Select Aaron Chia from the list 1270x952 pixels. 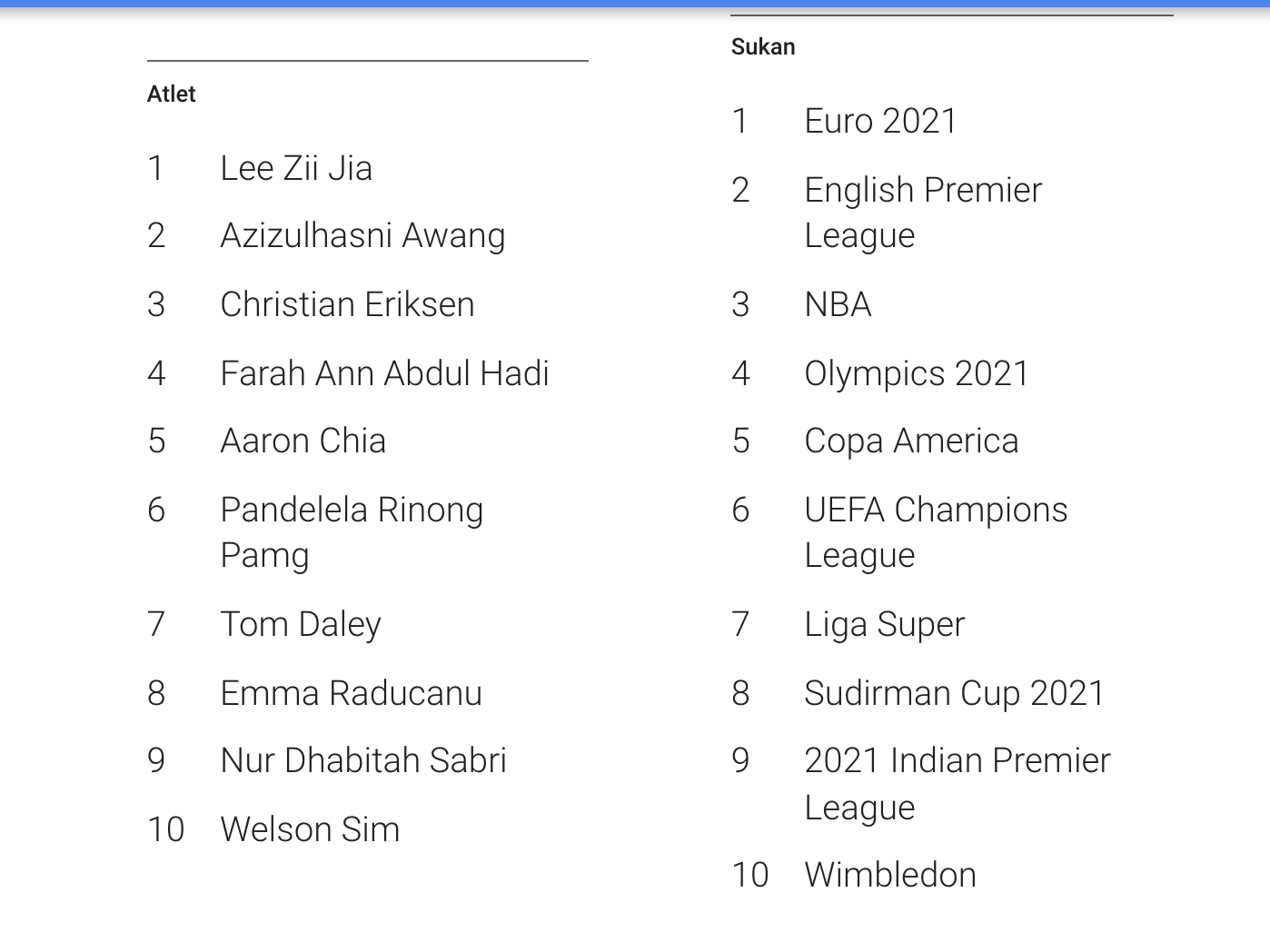pyautogui.click(x=303, y=441)
